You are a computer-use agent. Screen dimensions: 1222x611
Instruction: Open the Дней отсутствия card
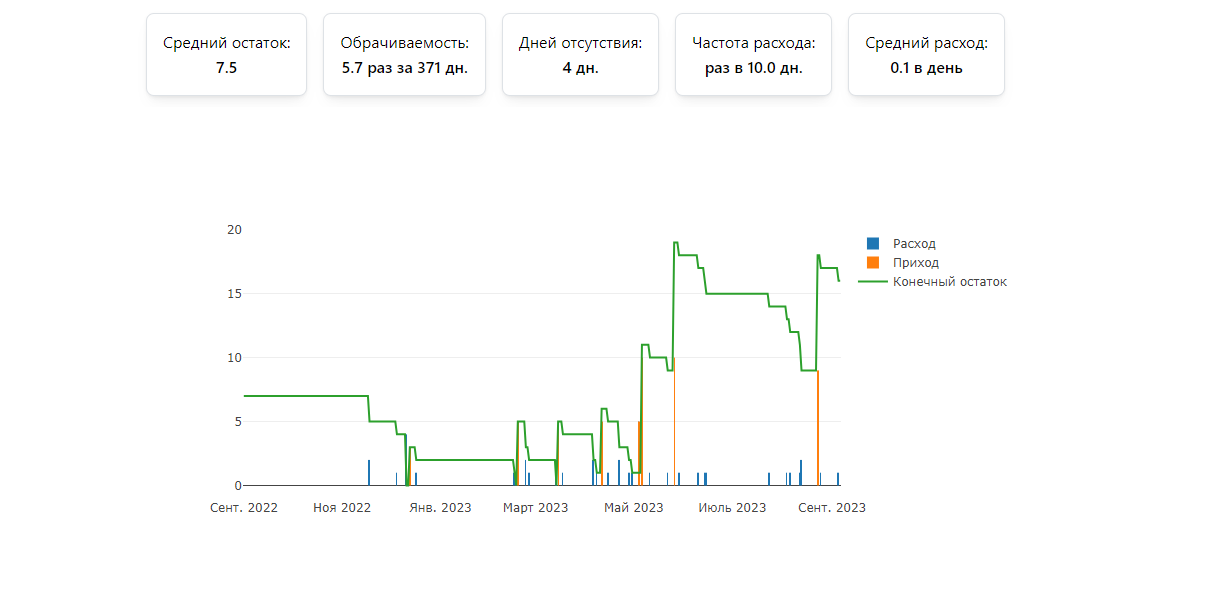(x=580, y=55)
